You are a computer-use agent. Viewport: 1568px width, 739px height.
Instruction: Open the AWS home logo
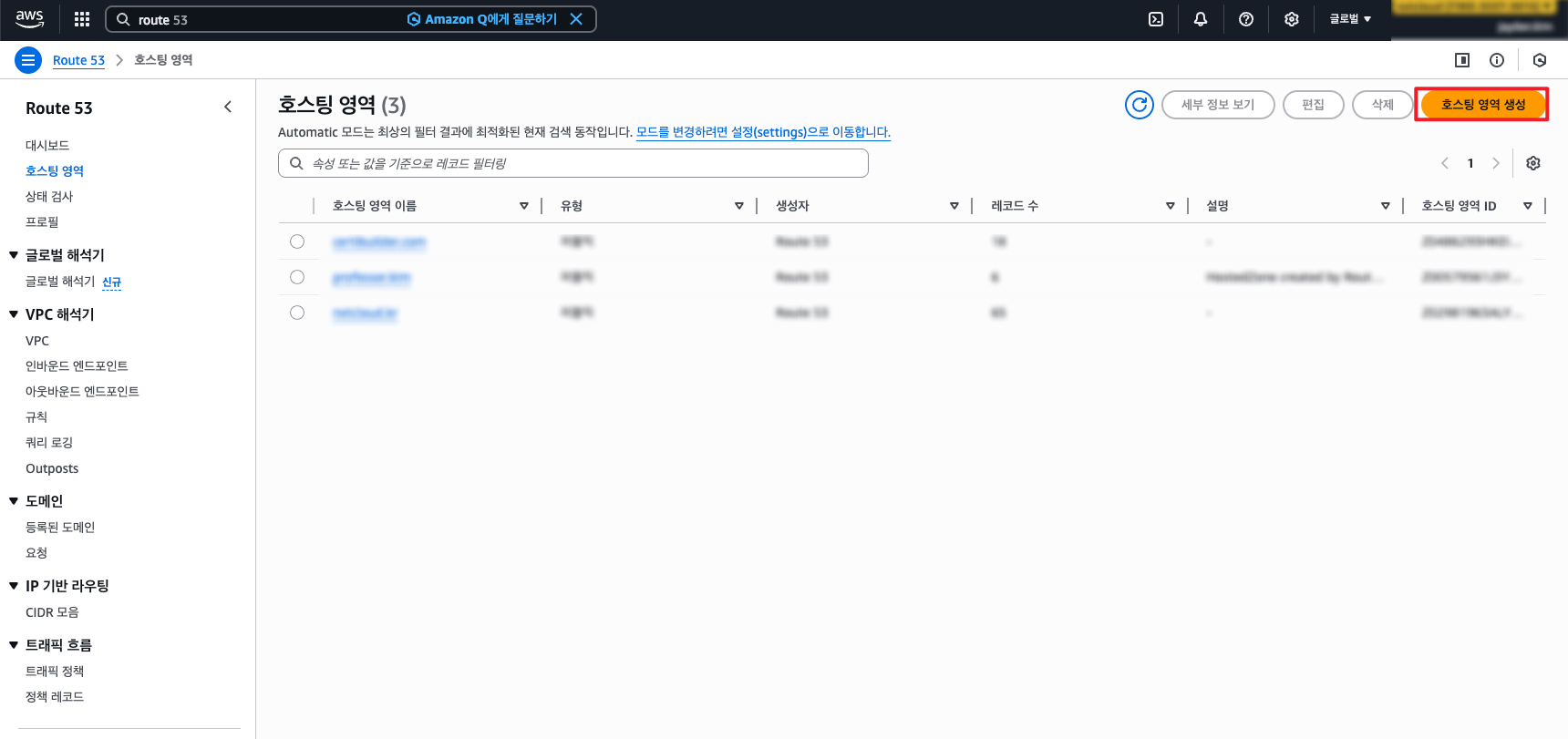[29, 18]
